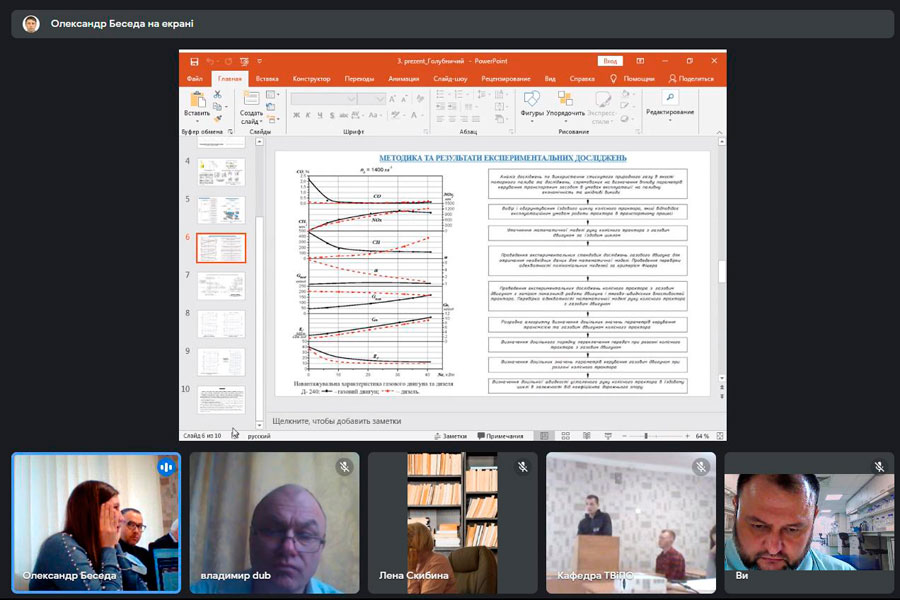Click the Поделиться share button
The image size is (900, 600).
pos(691,79)
